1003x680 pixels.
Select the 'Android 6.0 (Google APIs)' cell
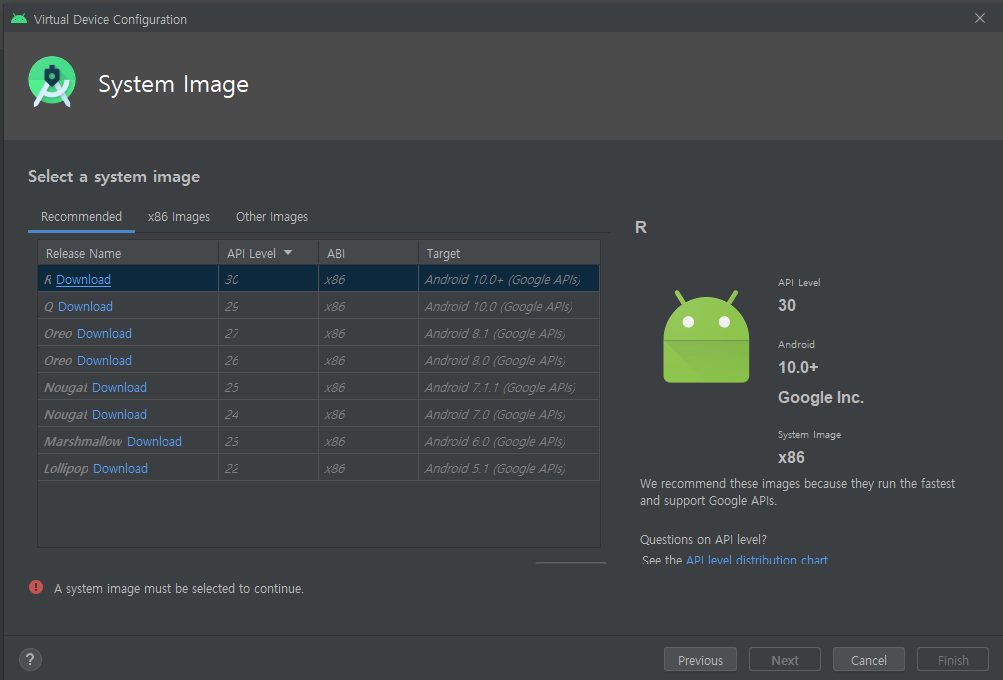click(x=509, y=441)
